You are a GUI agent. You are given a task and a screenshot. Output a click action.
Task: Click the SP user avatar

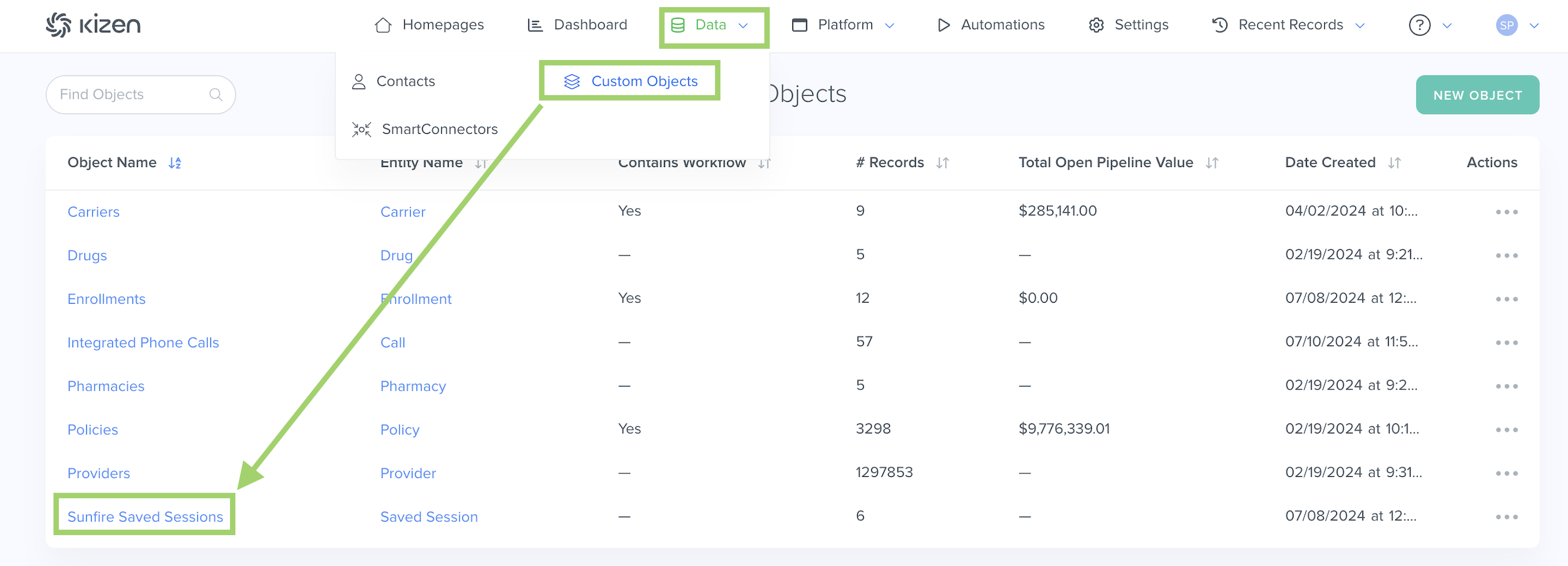click(1507, 25)
